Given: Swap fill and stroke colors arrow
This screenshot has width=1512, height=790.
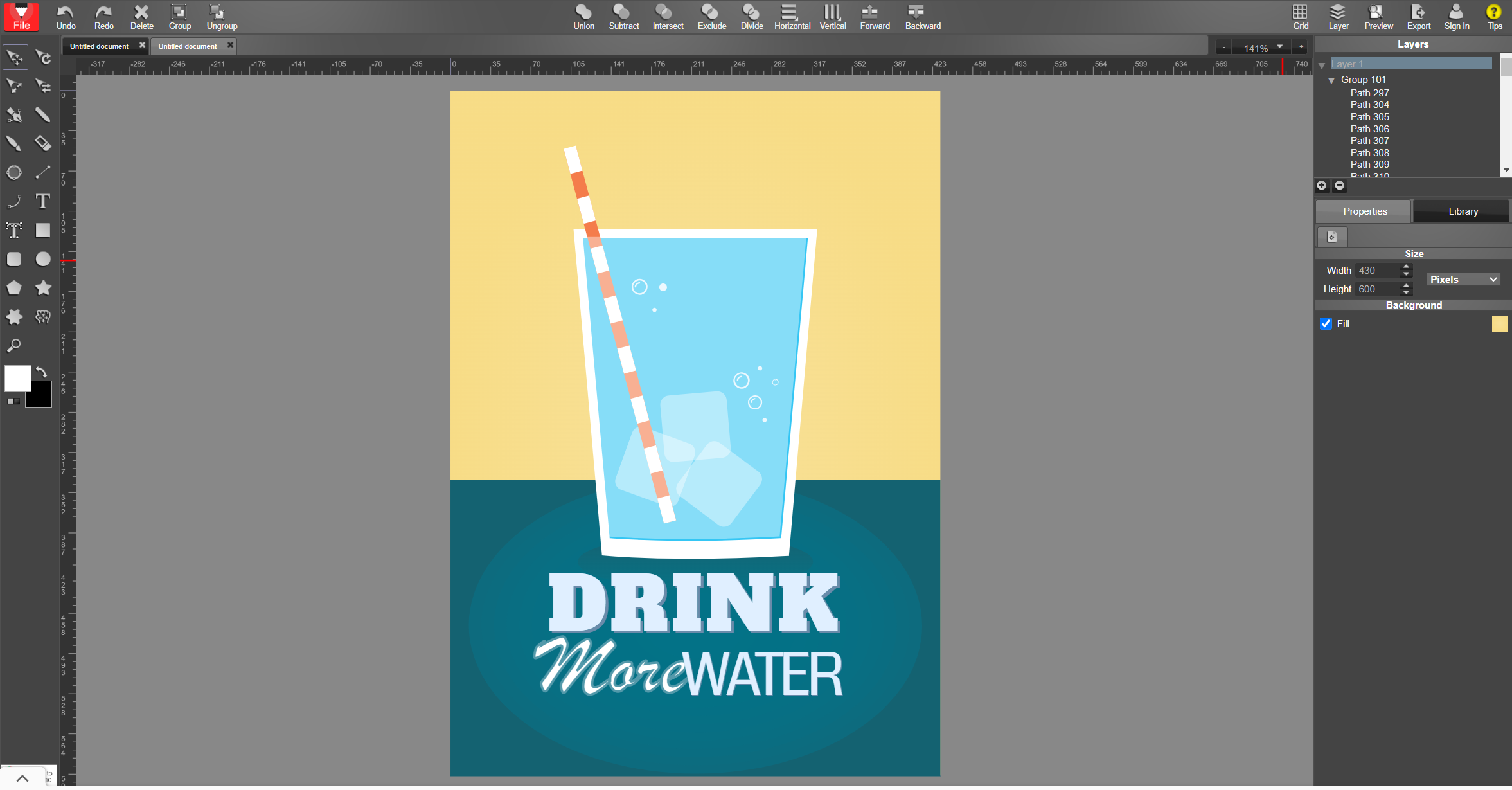Looking at the screenshot, I should pos(42,372).
